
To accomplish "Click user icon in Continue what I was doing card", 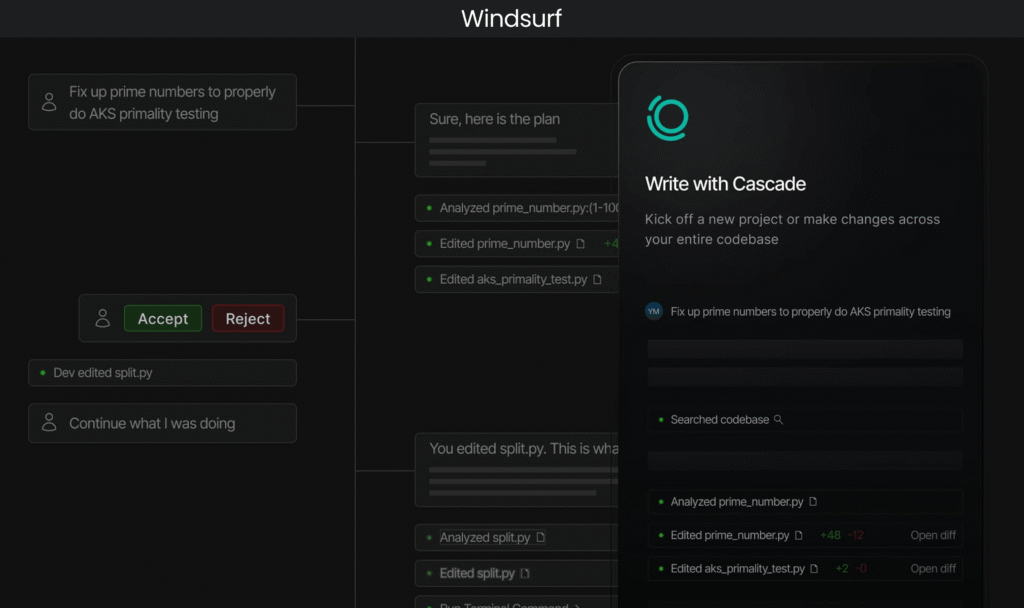I will 49,422.
